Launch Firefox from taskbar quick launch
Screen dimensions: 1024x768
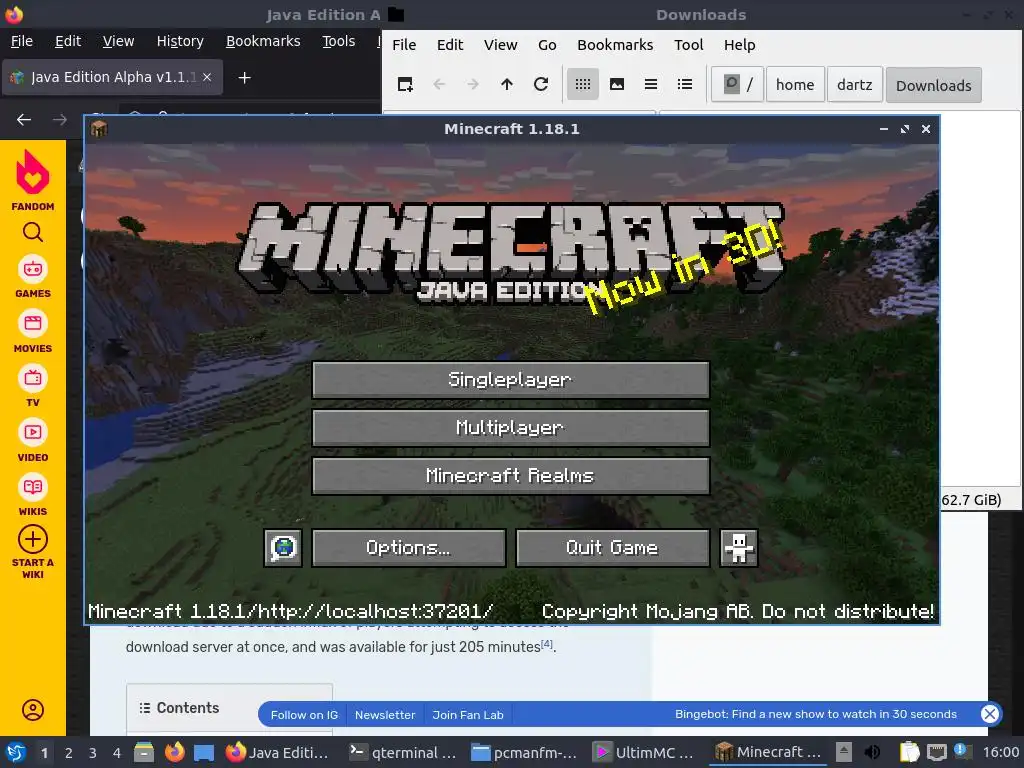click(x=174, y=752)
